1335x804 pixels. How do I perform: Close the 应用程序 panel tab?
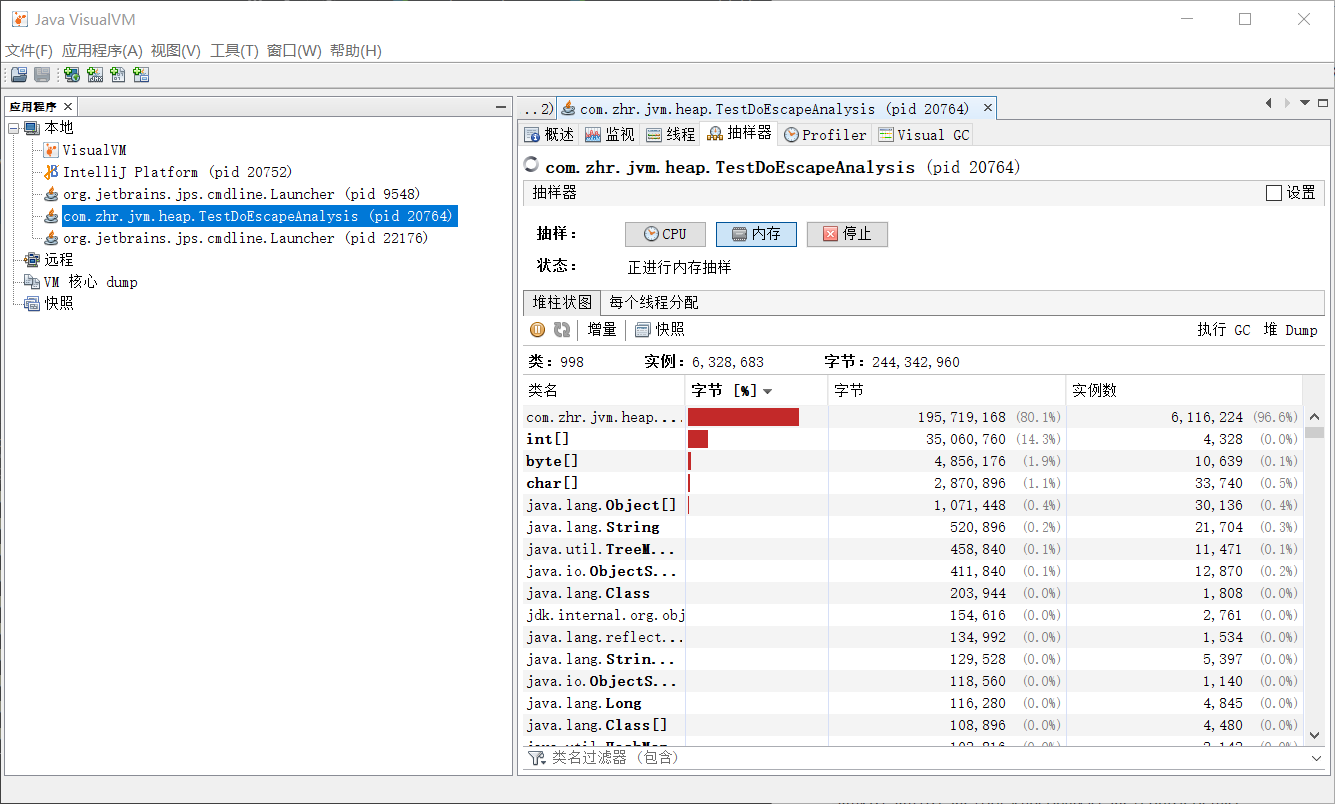point(68,107)
